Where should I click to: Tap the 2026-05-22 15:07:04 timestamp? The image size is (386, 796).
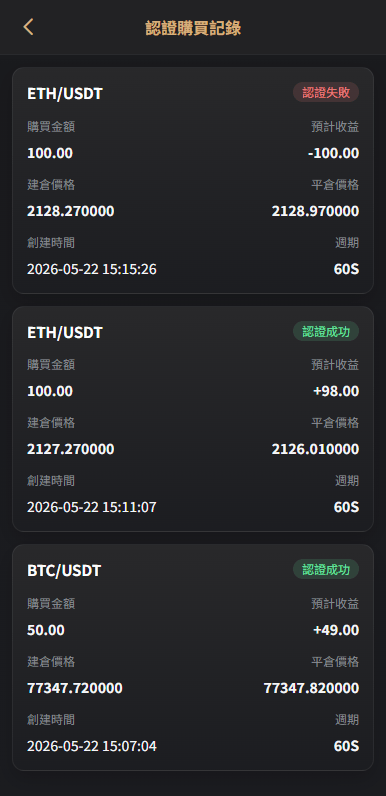pos(92,746)
